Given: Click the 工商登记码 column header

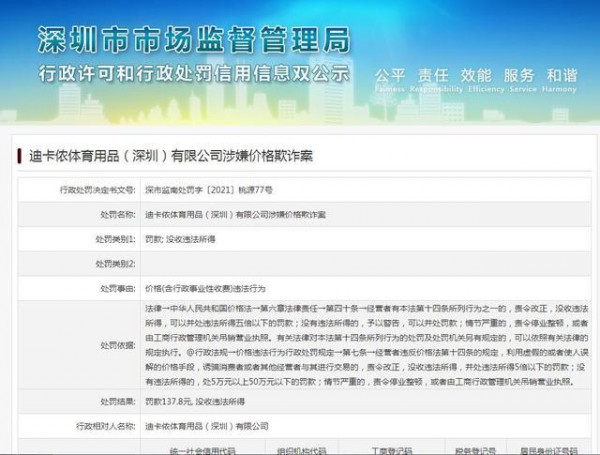Looking at the screenshot, I should point(392,451).
